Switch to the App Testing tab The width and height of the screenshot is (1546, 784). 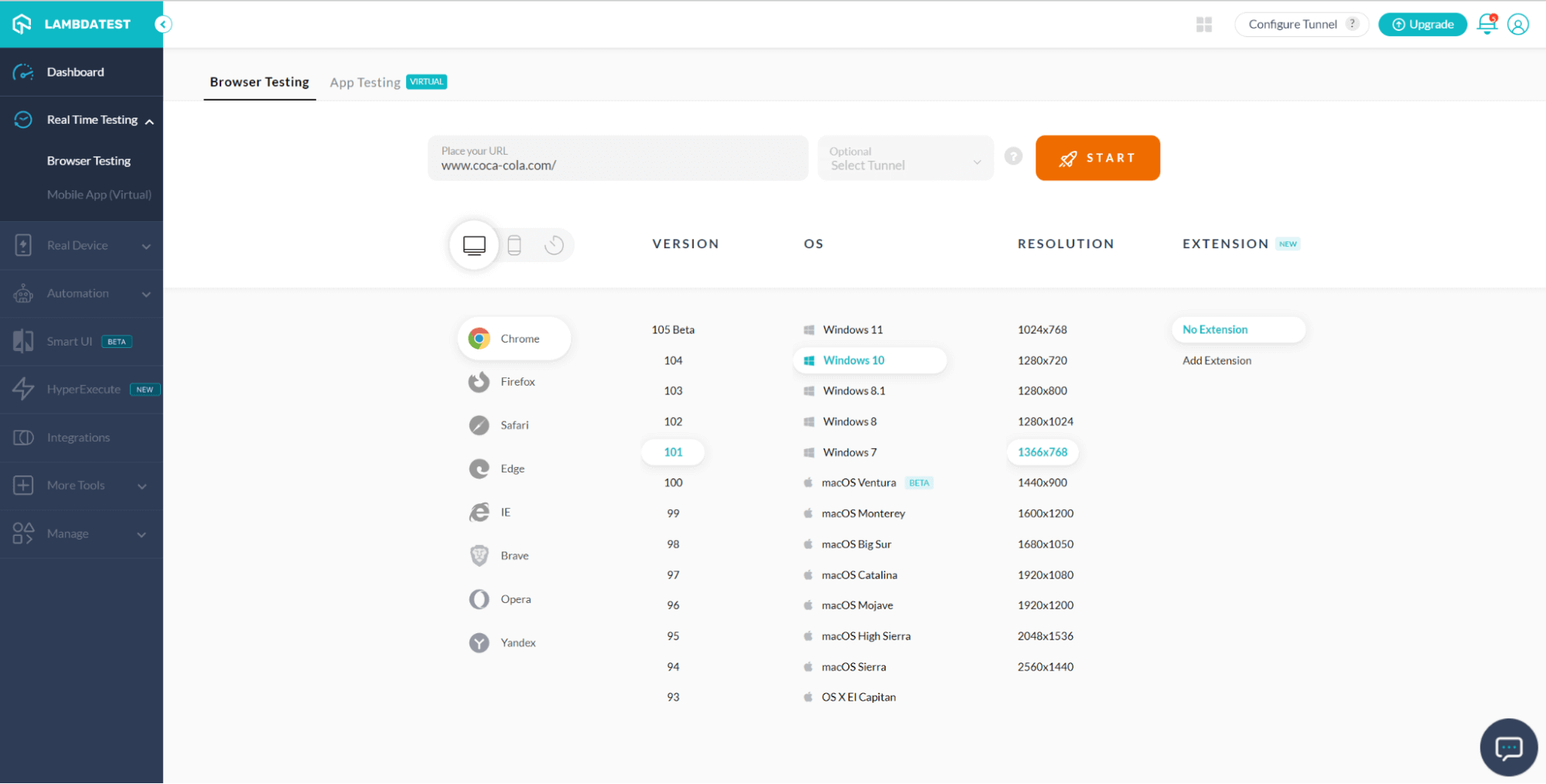tap(365, 83)
